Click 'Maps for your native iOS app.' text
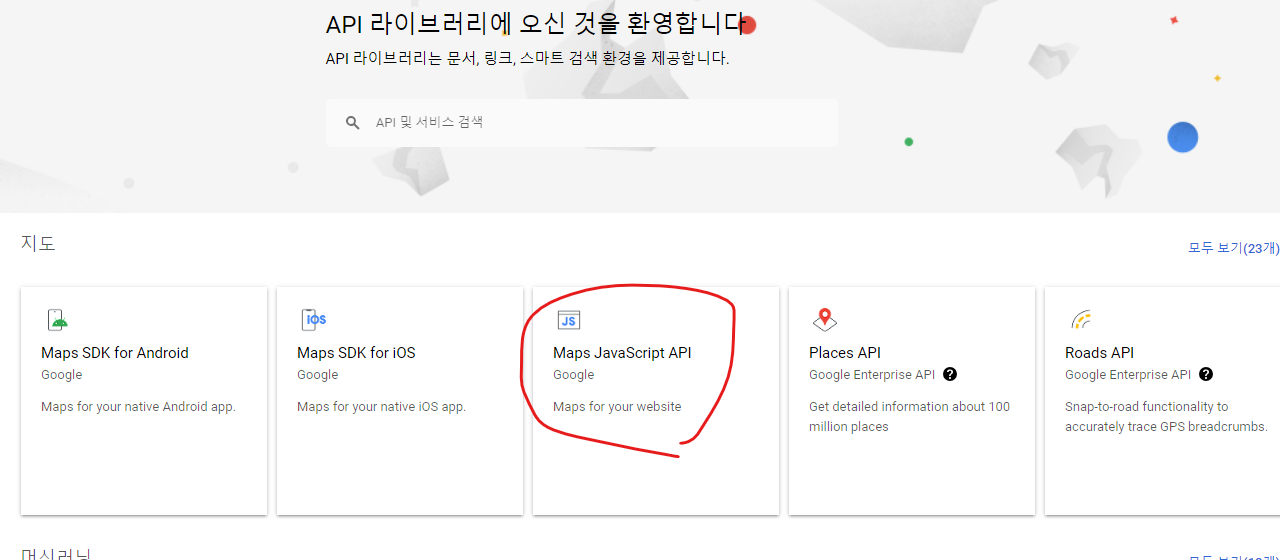This screenshot has width=1280, height=560. pyautogui.click(x=381, y=407)
